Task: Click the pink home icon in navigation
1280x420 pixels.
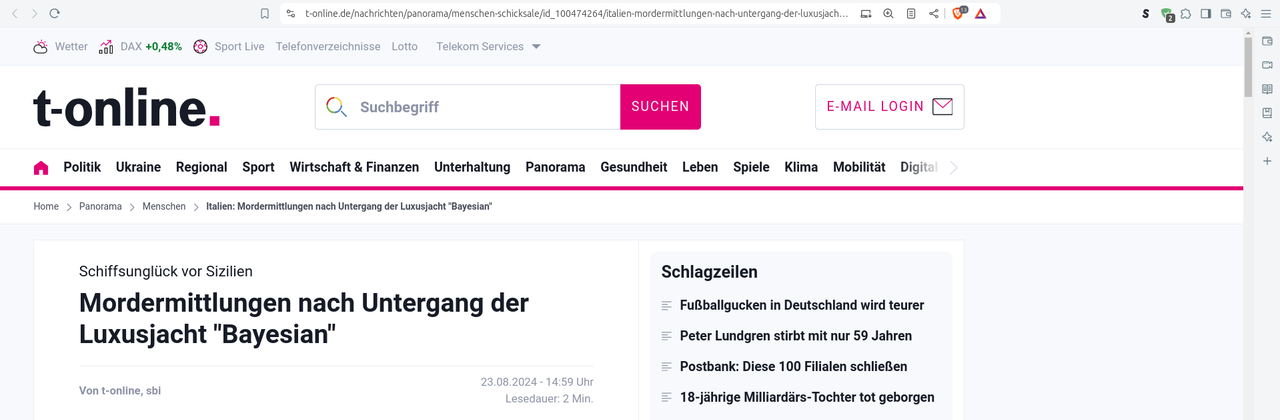Action: (x=41, y=167)
